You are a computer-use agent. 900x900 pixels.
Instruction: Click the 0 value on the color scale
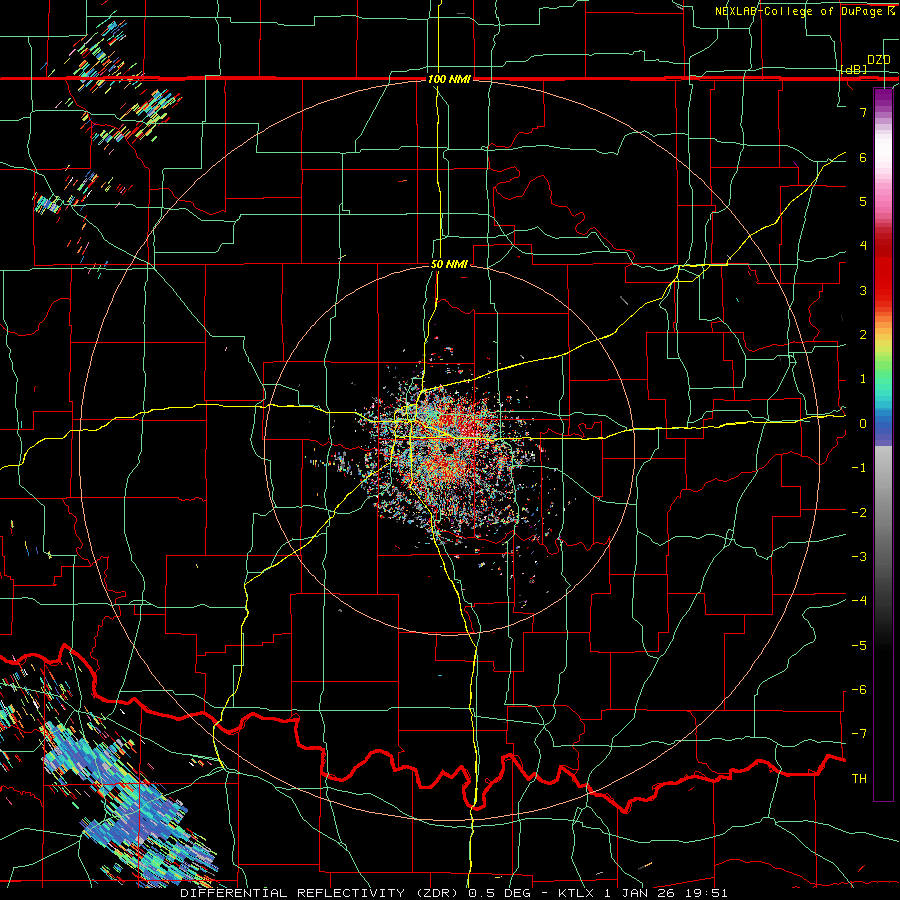[x=863, y=424]
